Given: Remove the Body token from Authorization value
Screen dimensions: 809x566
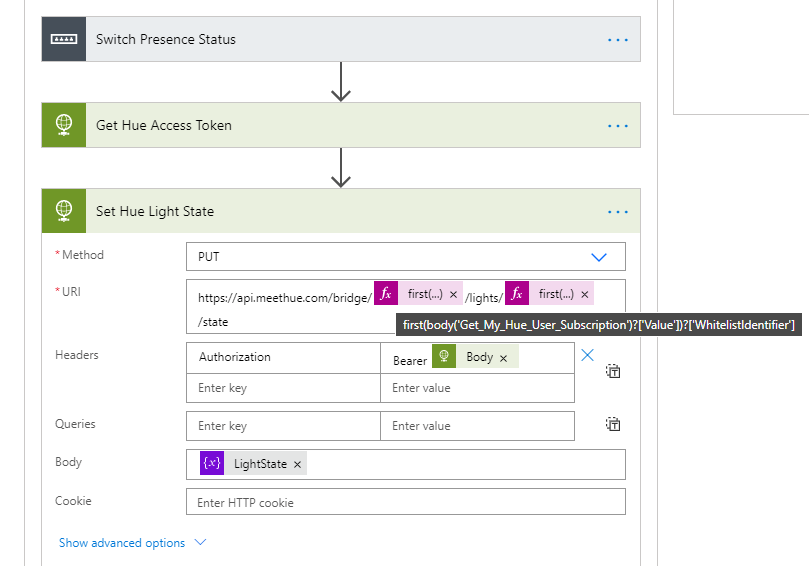Looking at the screenshot, I should pos(503,358).
